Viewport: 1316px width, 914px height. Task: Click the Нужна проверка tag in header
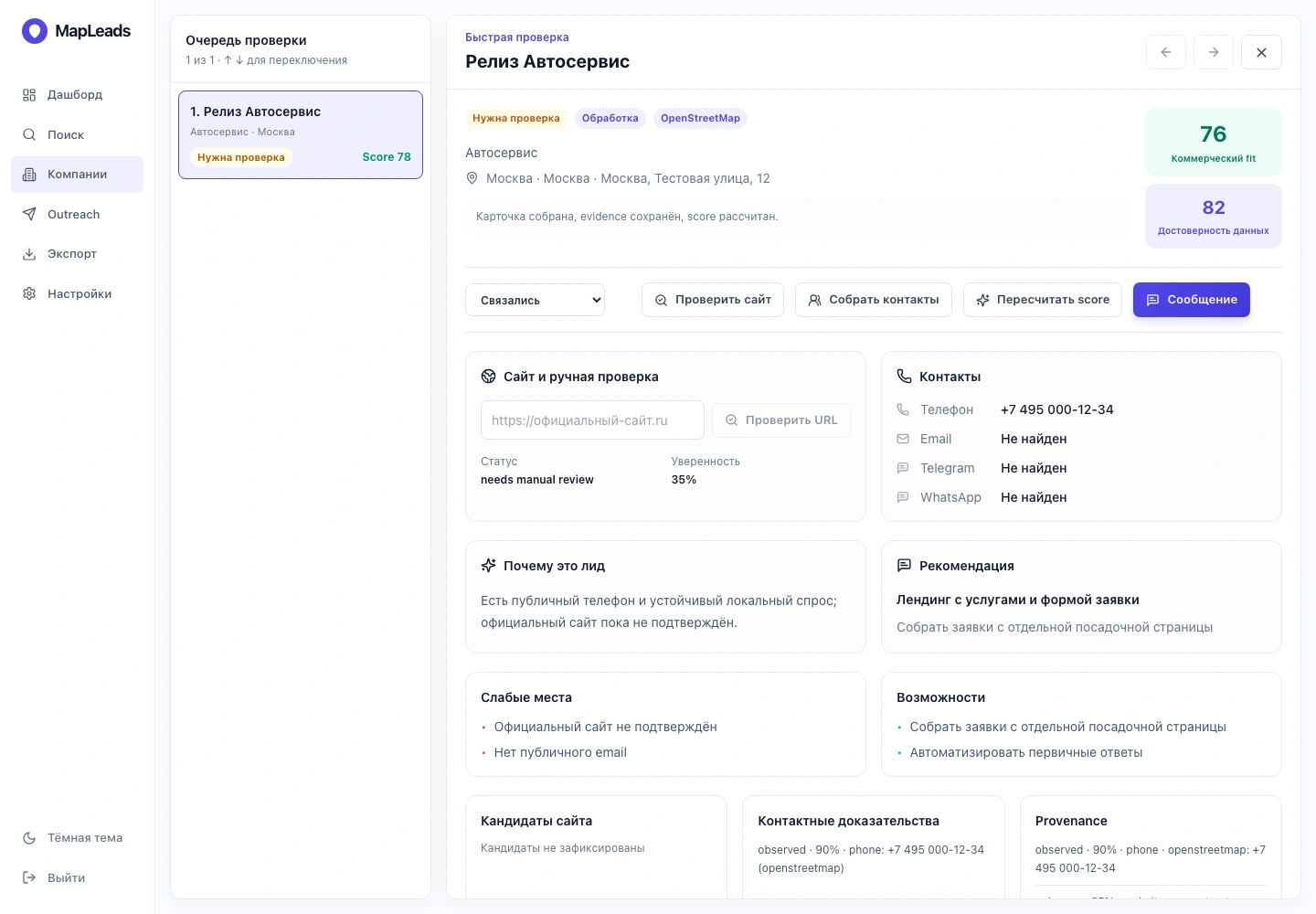(516, 118)
